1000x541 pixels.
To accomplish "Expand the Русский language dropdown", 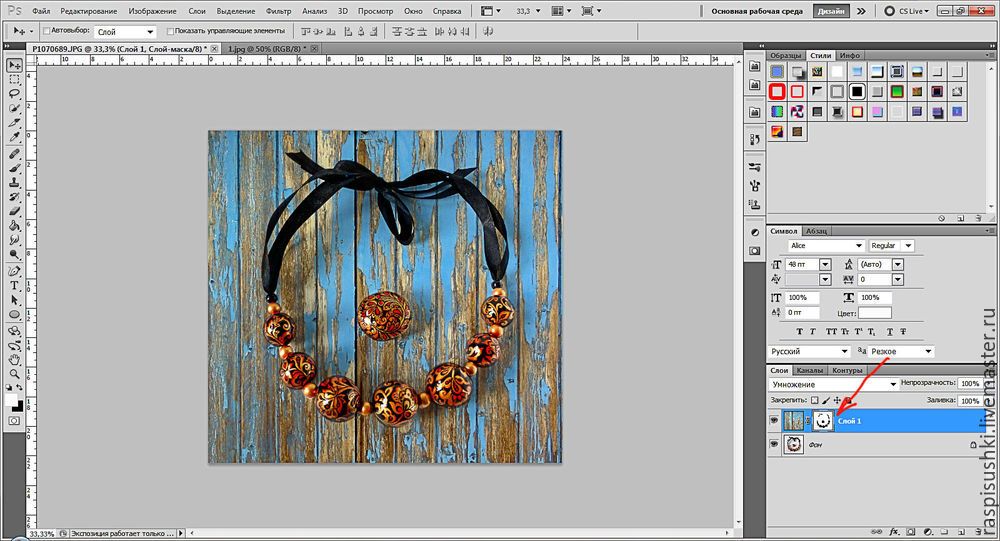I will [809, 352].
